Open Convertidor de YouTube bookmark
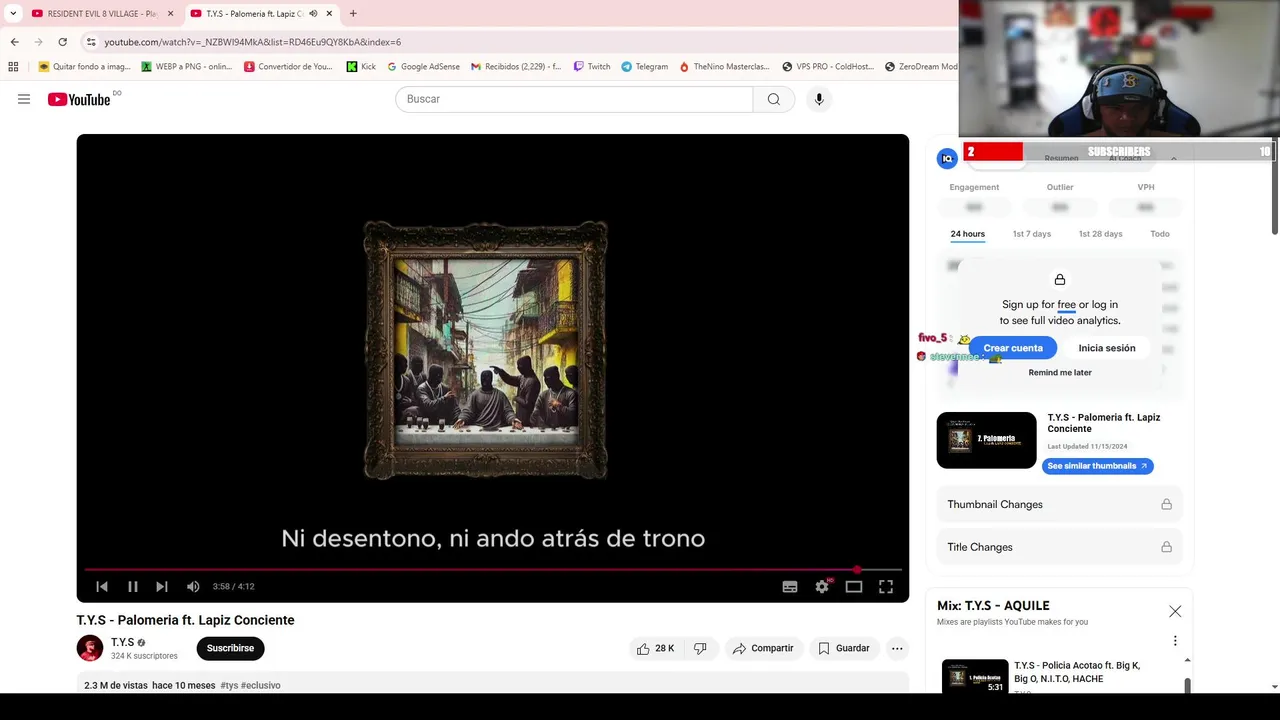The width and height of the screenshot is (1280, 720). pos(288,67)
